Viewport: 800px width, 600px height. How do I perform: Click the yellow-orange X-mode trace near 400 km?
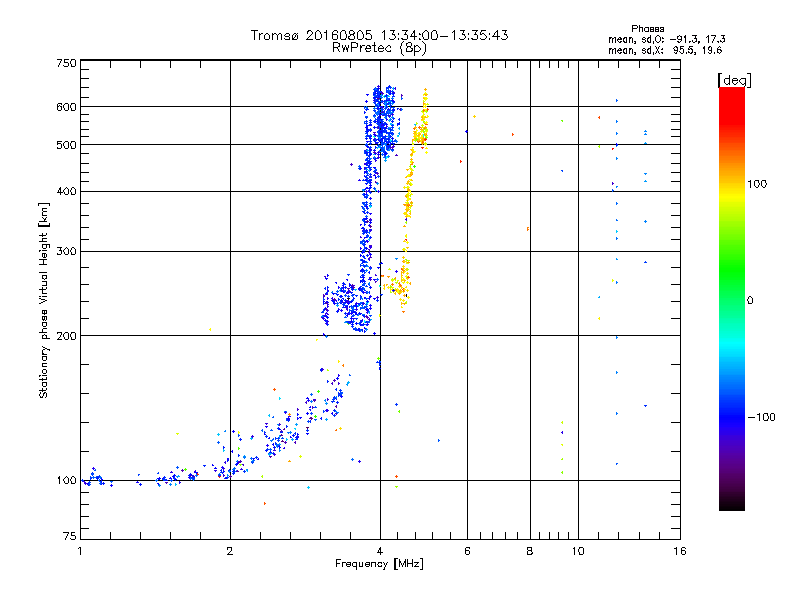[408, 196]
